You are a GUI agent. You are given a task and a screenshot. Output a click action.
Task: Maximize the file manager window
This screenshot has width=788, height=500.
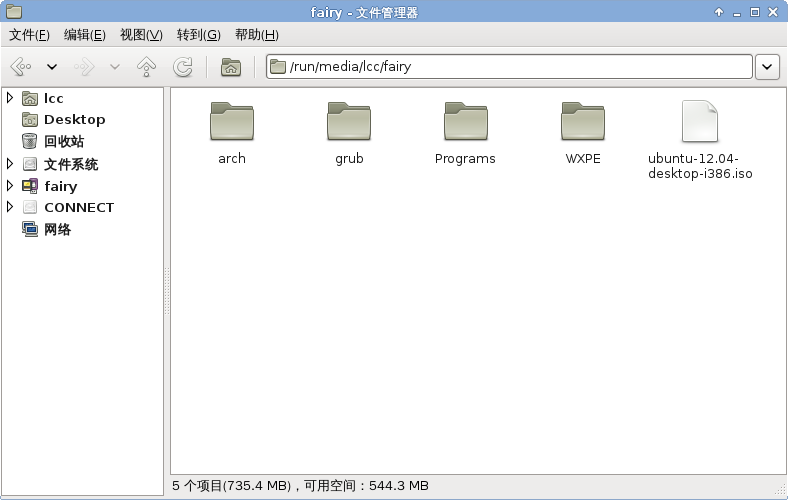(x=755, y=12)
